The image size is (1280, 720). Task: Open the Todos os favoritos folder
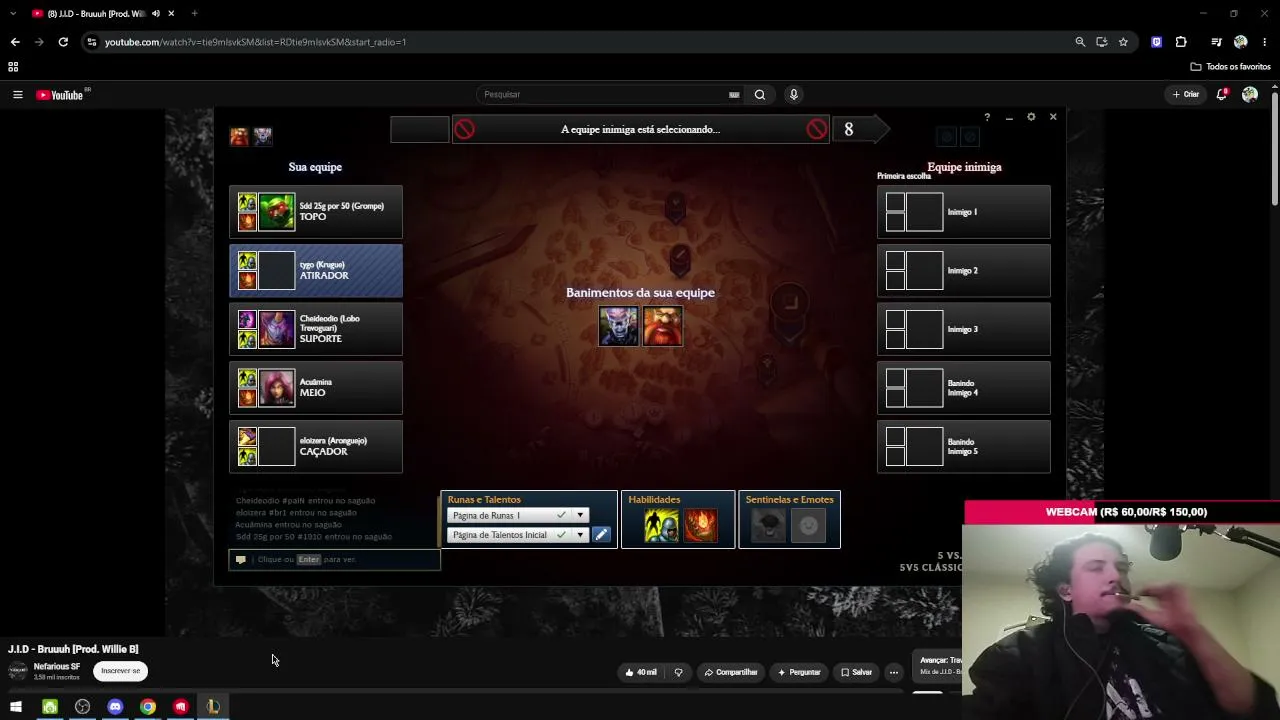pyautogui.click(x=1230, y=67)
